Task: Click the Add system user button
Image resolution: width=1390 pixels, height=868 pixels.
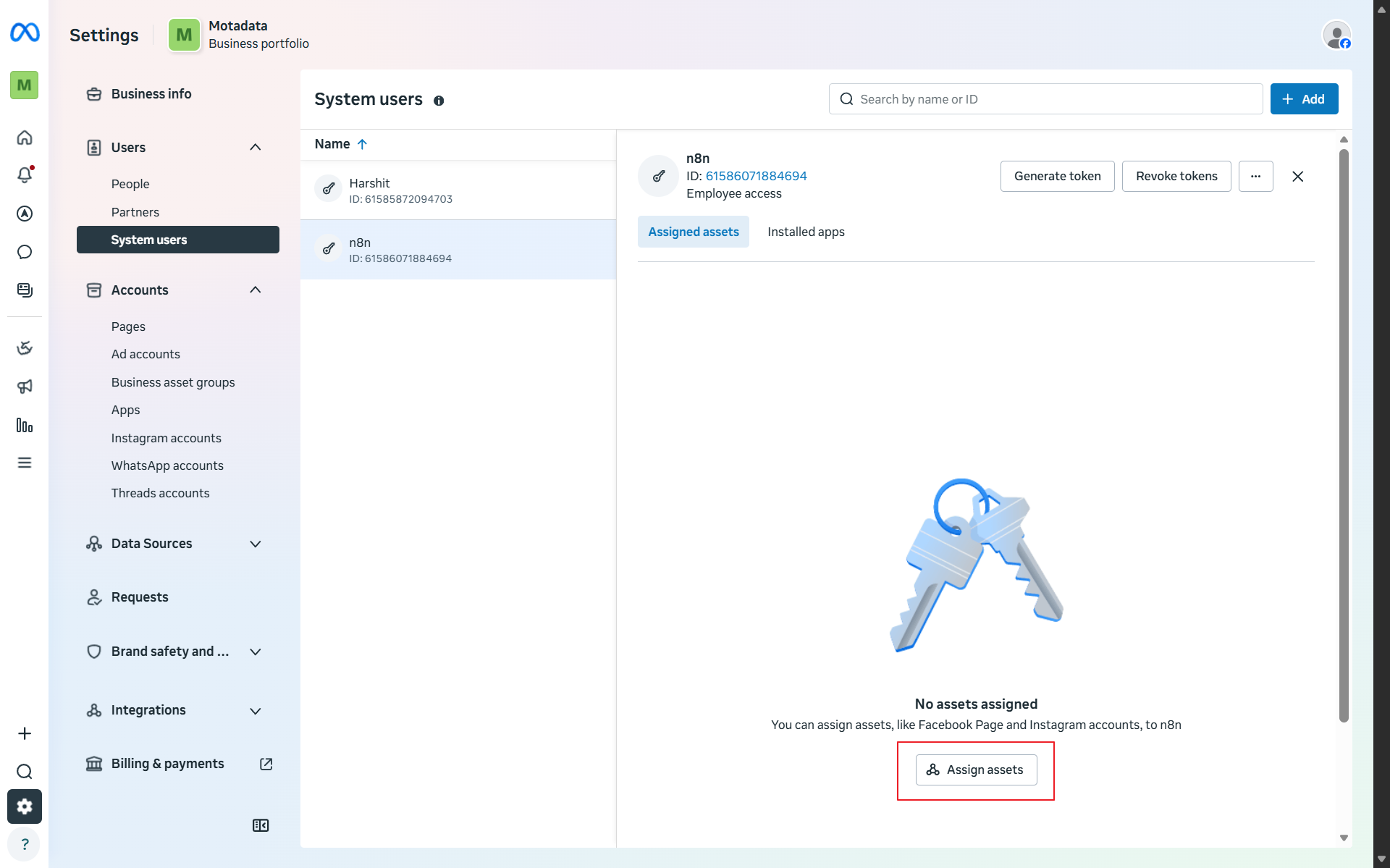Action: coord(1304,99)
